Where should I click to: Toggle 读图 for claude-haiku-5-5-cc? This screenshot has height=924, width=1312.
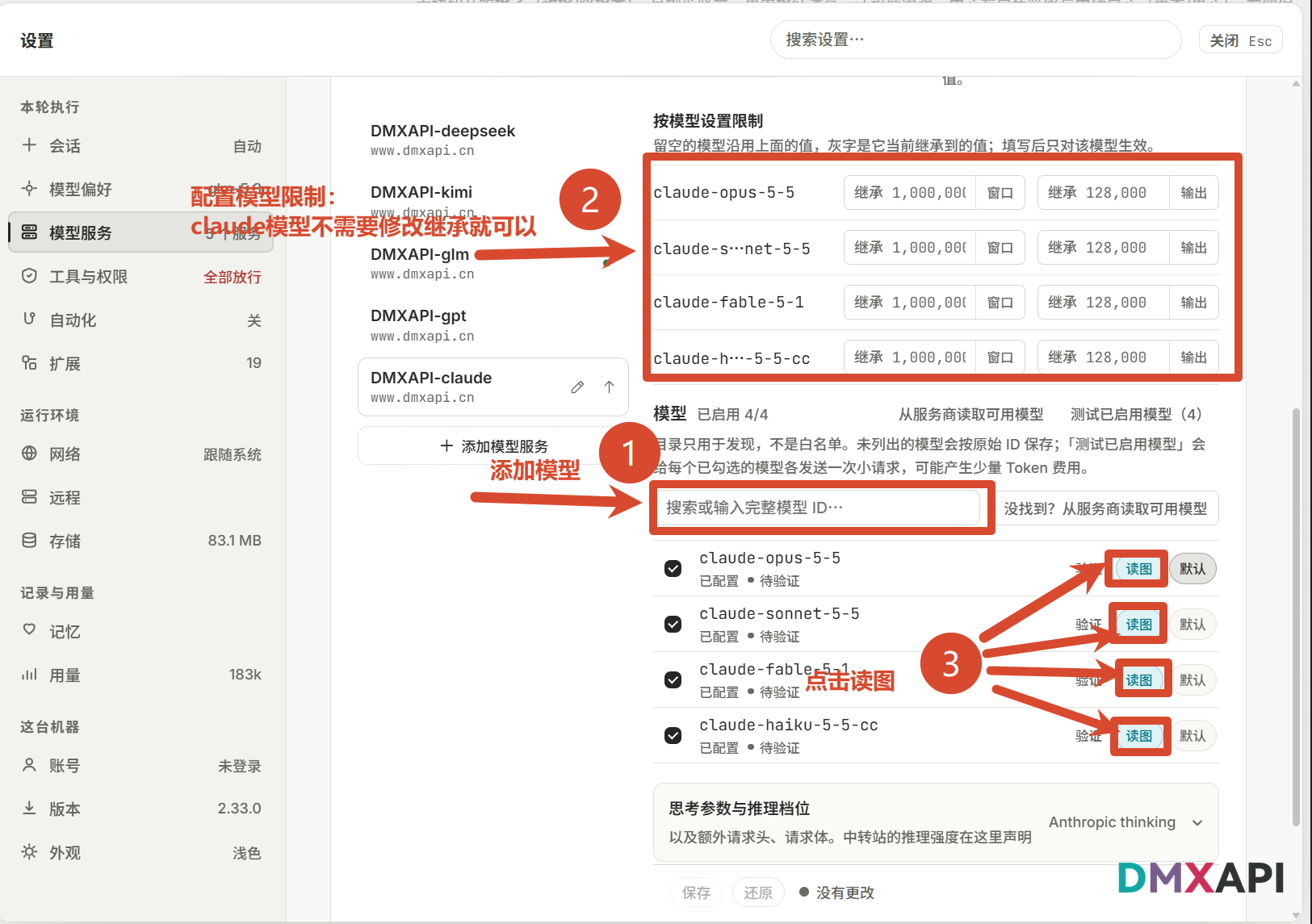click(x=1138, y=736)
